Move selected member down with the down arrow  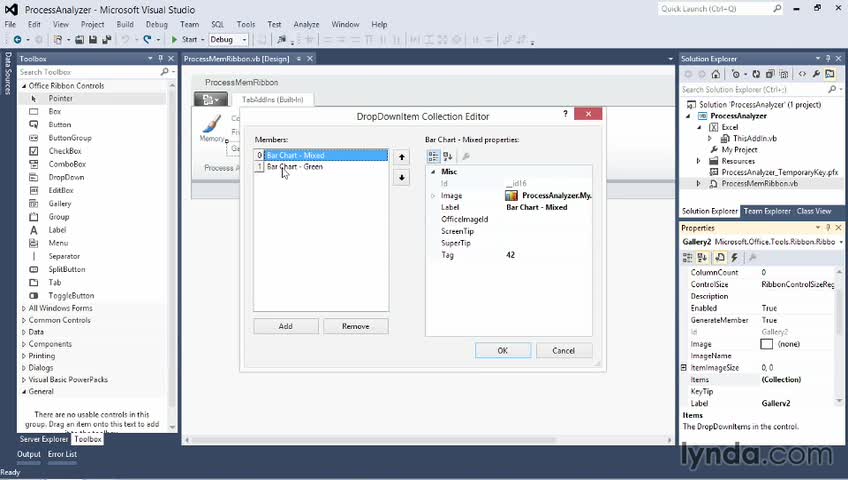[401, 177]
